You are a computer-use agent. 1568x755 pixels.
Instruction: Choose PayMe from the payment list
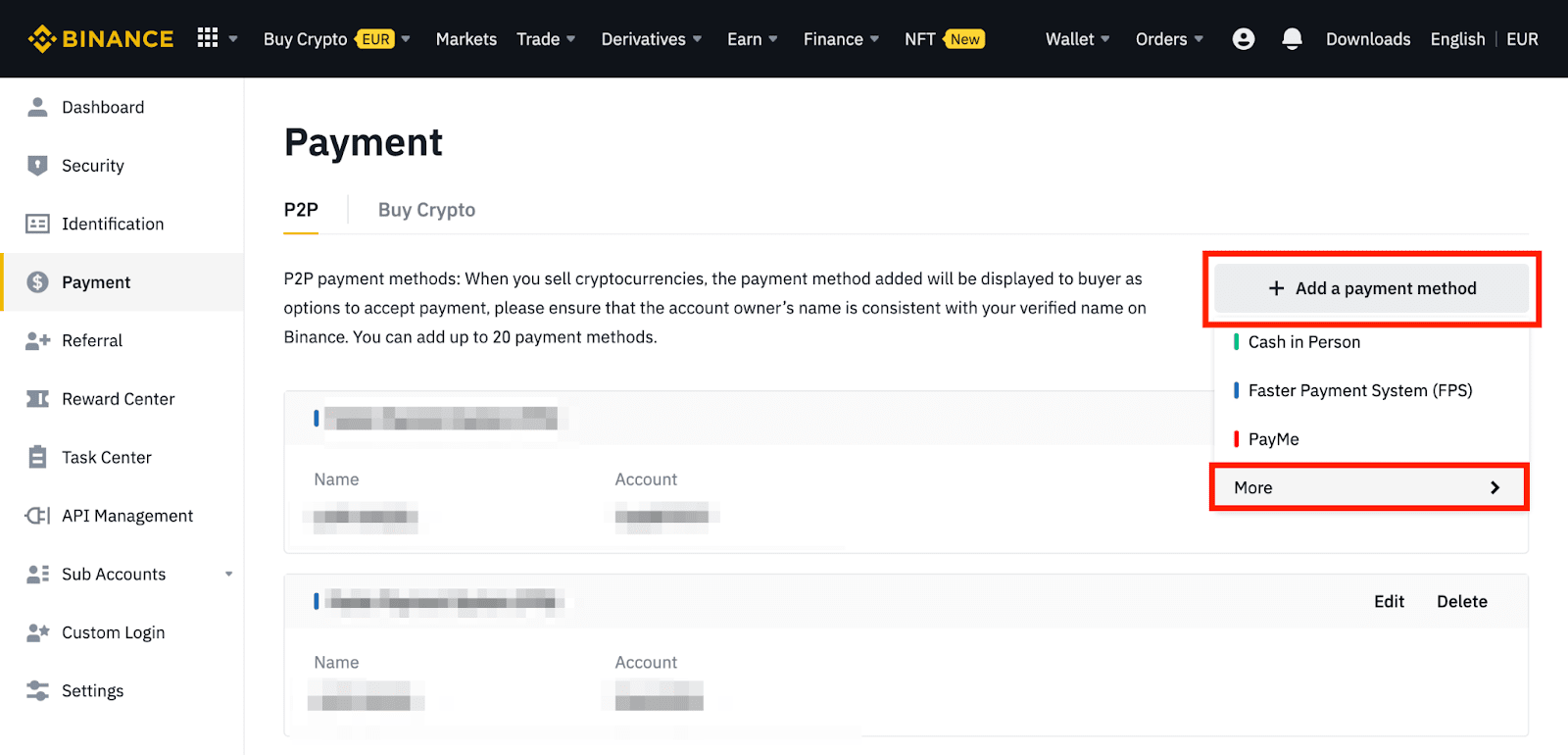[x=1273, y=439]
